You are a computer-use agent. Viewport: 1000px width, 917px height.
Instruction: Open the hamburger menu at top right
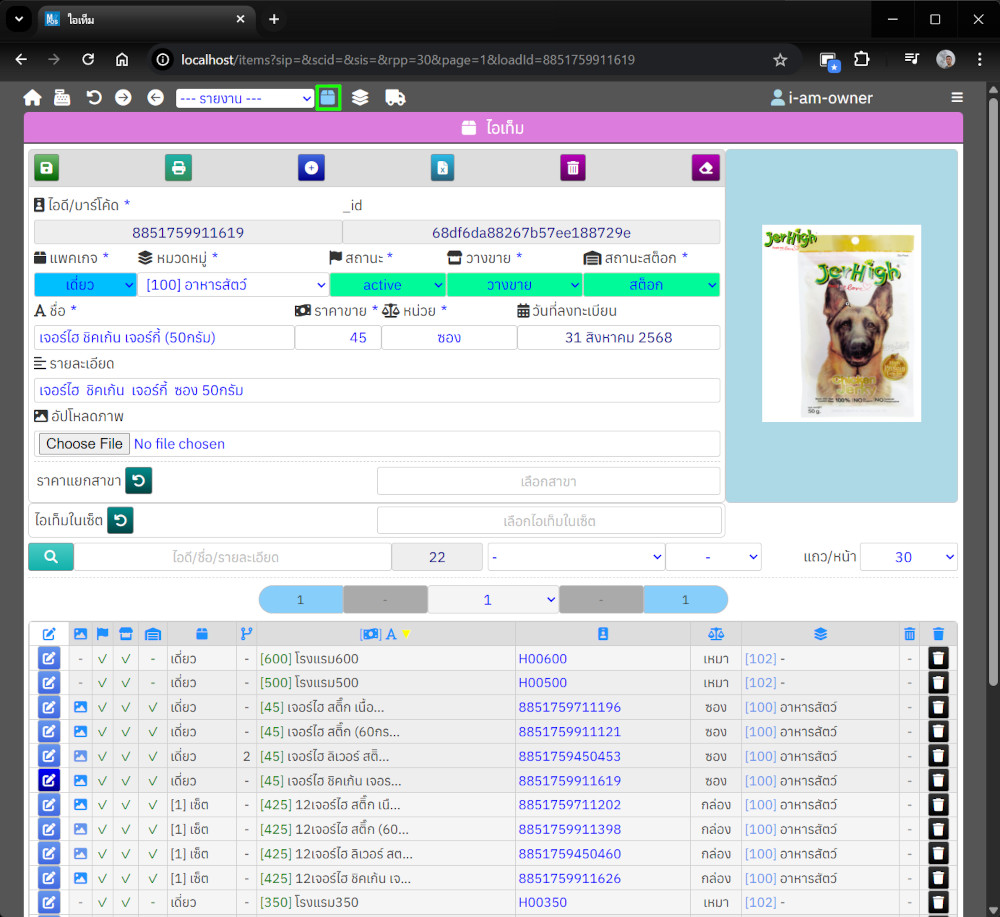click(x=957, y=98)
